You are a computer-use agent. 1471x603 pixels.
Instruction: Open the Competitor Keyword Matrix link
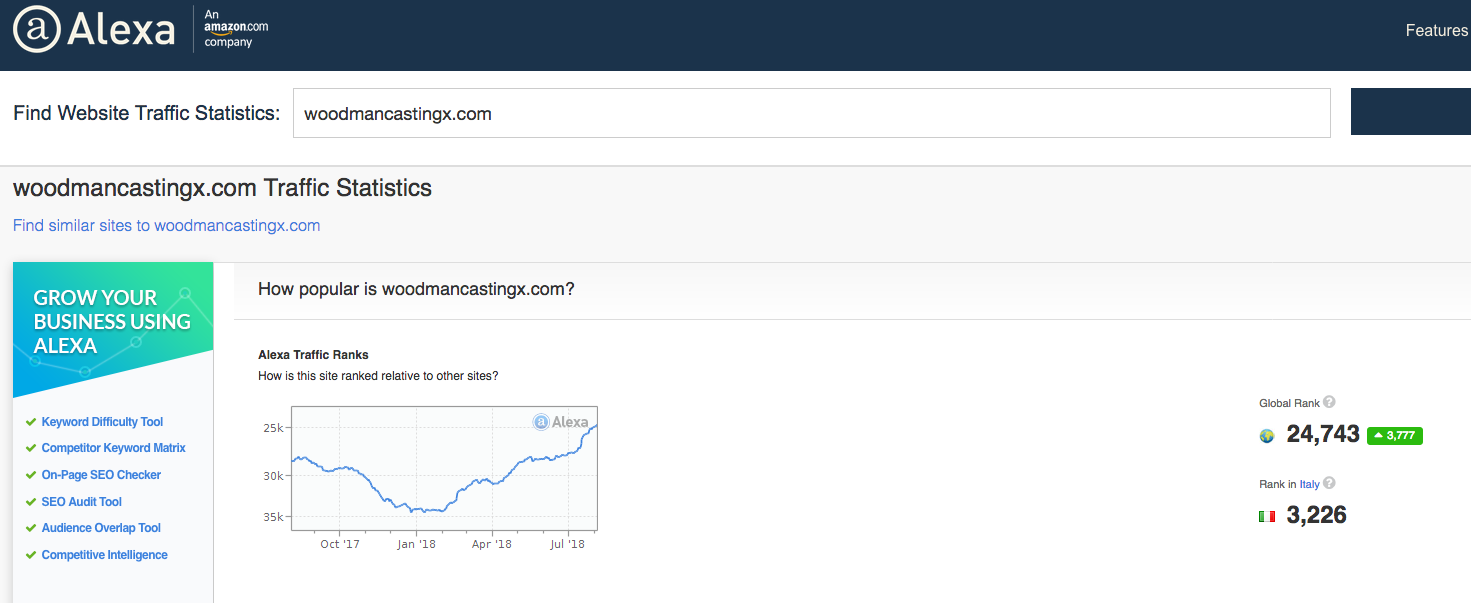coord(113,448)
